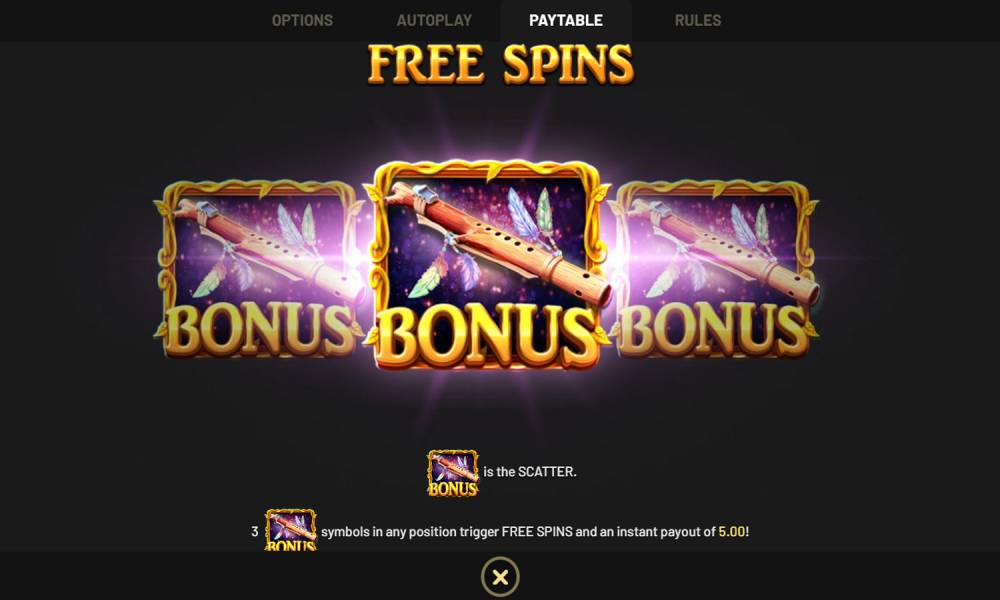This screenshot has height=600, width=1000.
Task: Select the PAYTABLE tab
Action: (x=566, y=20)
